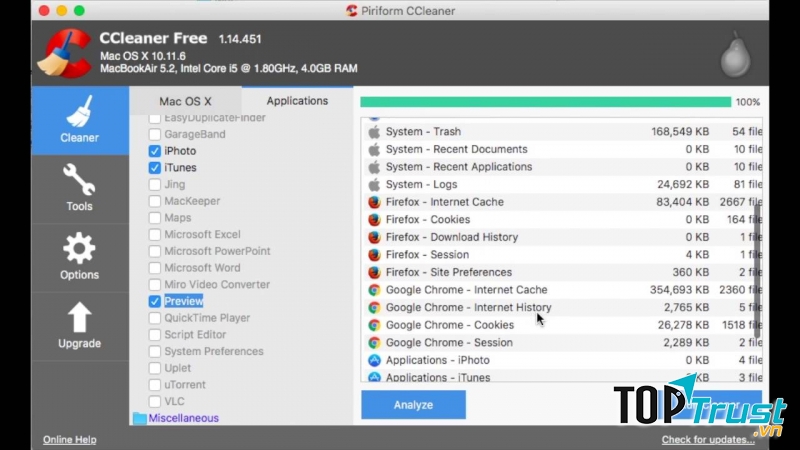Click the pear icon in header
The width and height of the screenshot is (800, 450).
coord(735,55)
